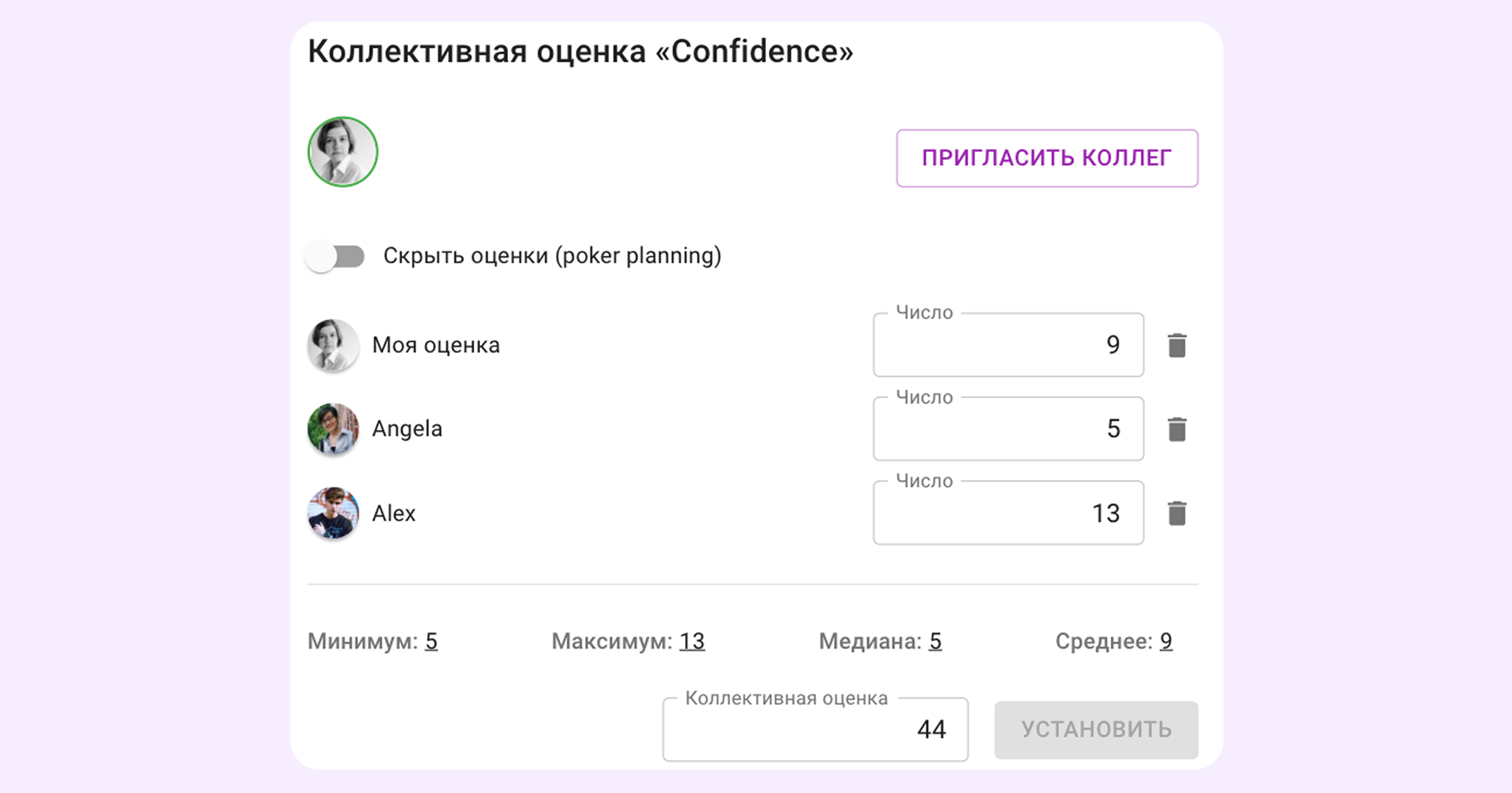The image size is (1512, 793).
Task: Select the Минимум value 5 link
Action: point(431,641)
